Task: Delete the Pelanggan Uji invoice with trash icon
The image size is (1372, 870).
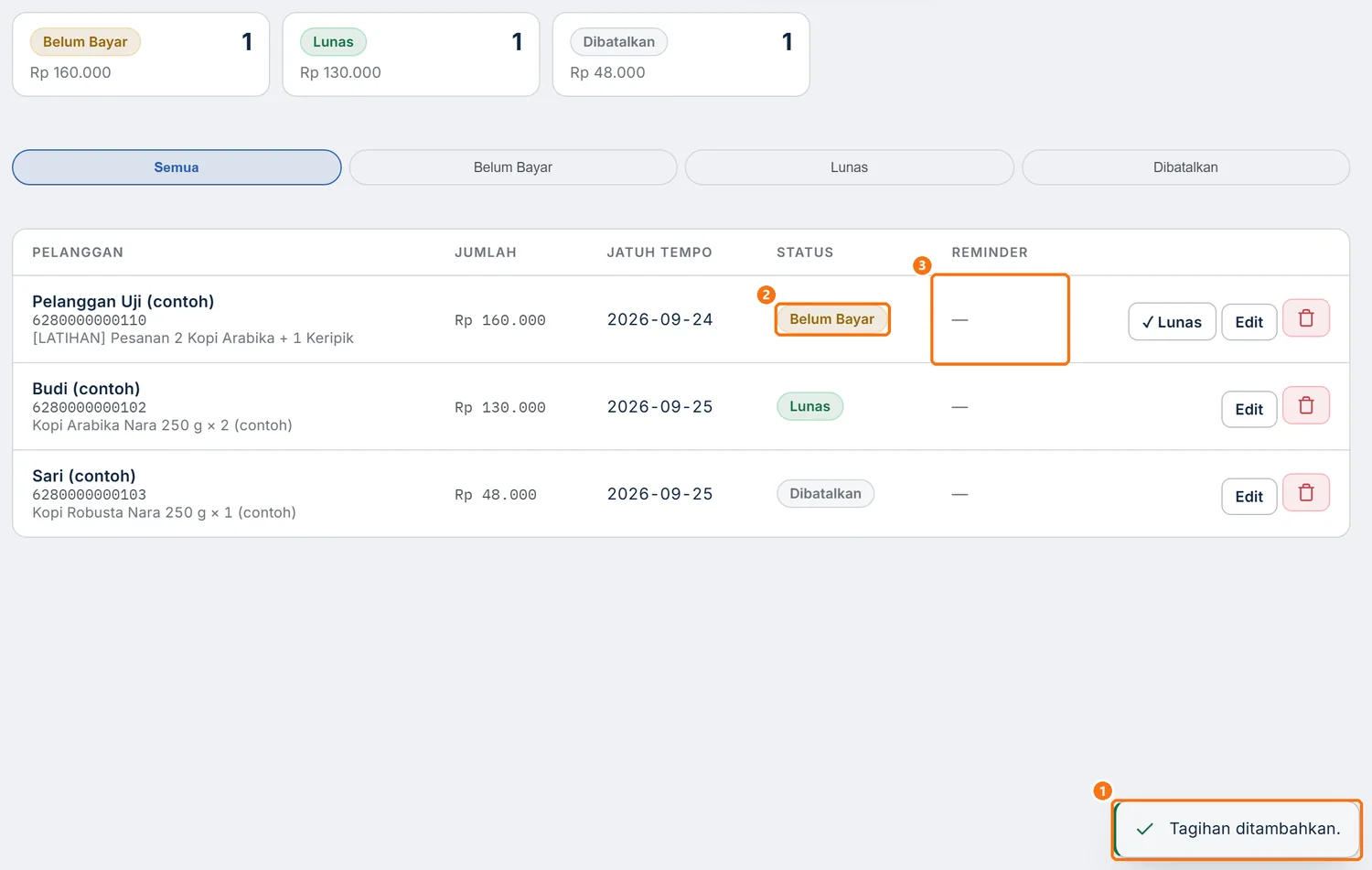Action: tap(1306, 318)
